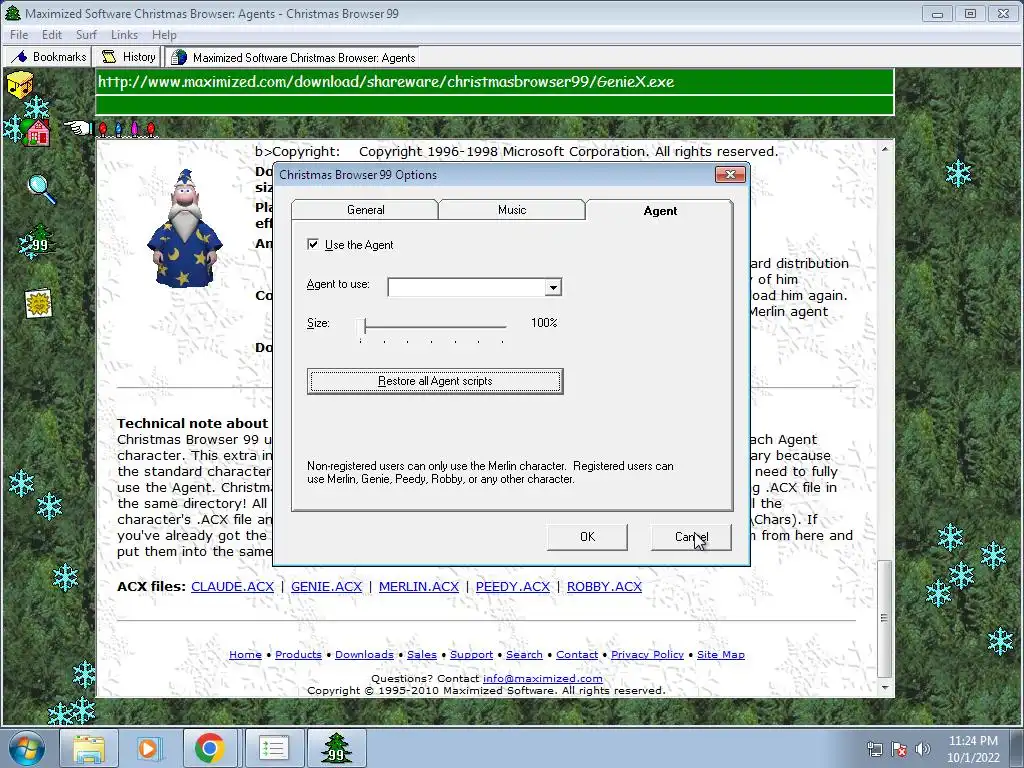The height and width of the screenshot is (768, 1024).
Task: Click the scrollbar up arrow
Action: tap(885, 150)
